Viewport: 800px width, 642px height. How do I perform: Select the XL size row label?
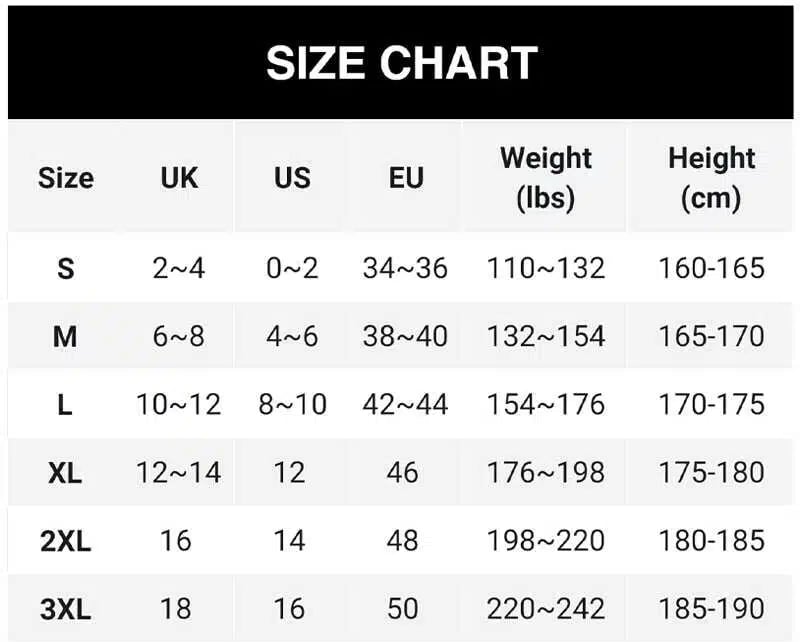(x=65, y=473)
